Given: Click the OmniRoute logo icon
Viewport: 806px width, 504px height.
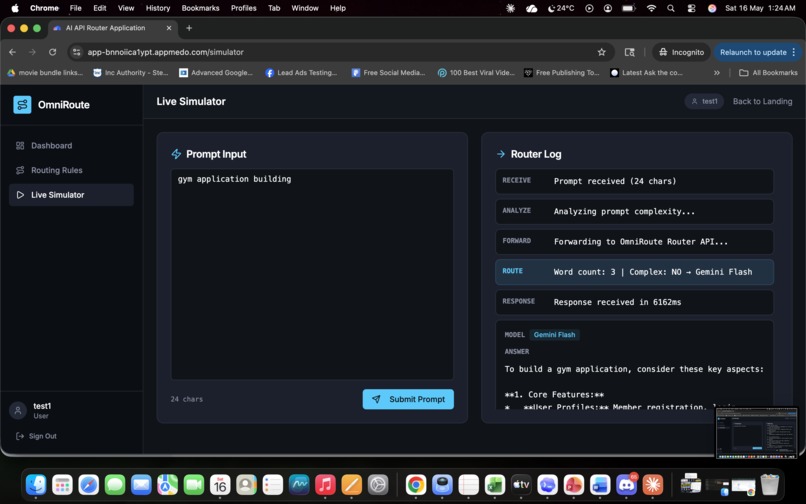Looking at the screenshot, I should pyautogui.click(x=22, y=104).
